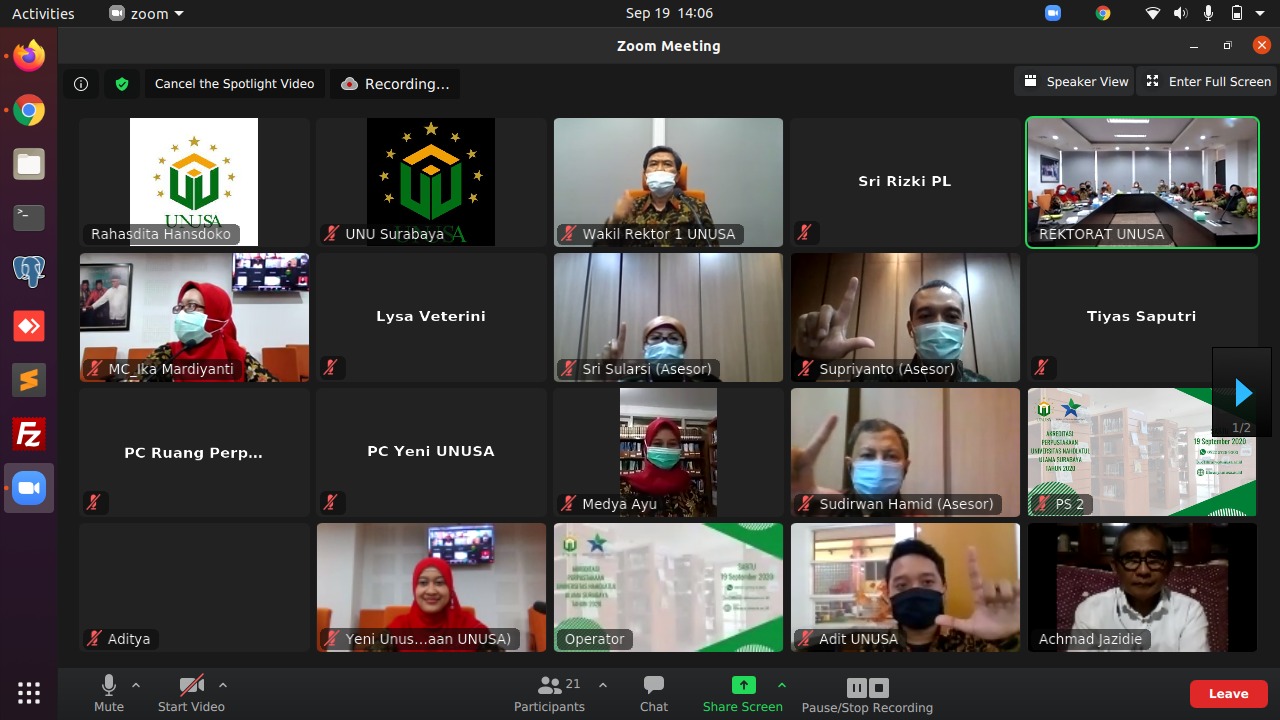This screenshot has width=1280, height=720.
Task: Stop the recording
Action: 879,687
